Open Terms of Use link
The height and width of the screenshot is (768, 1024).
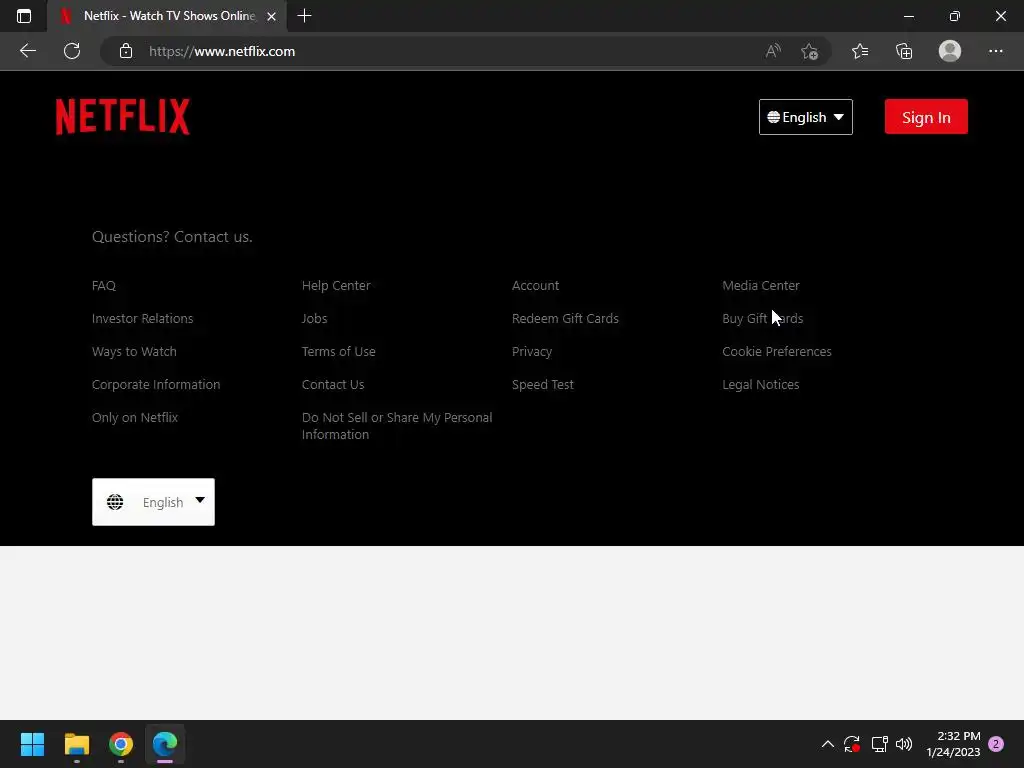click(x=338, y=351)
